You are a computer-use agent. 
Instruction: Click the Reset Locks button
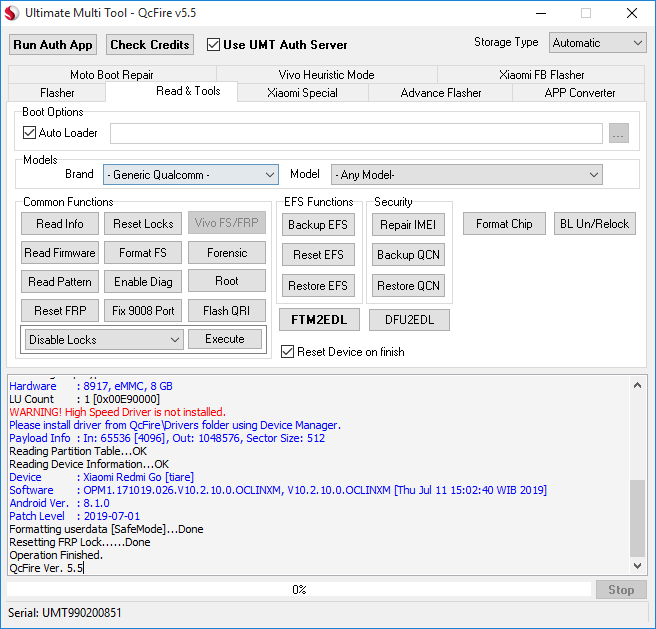[143, 223]
